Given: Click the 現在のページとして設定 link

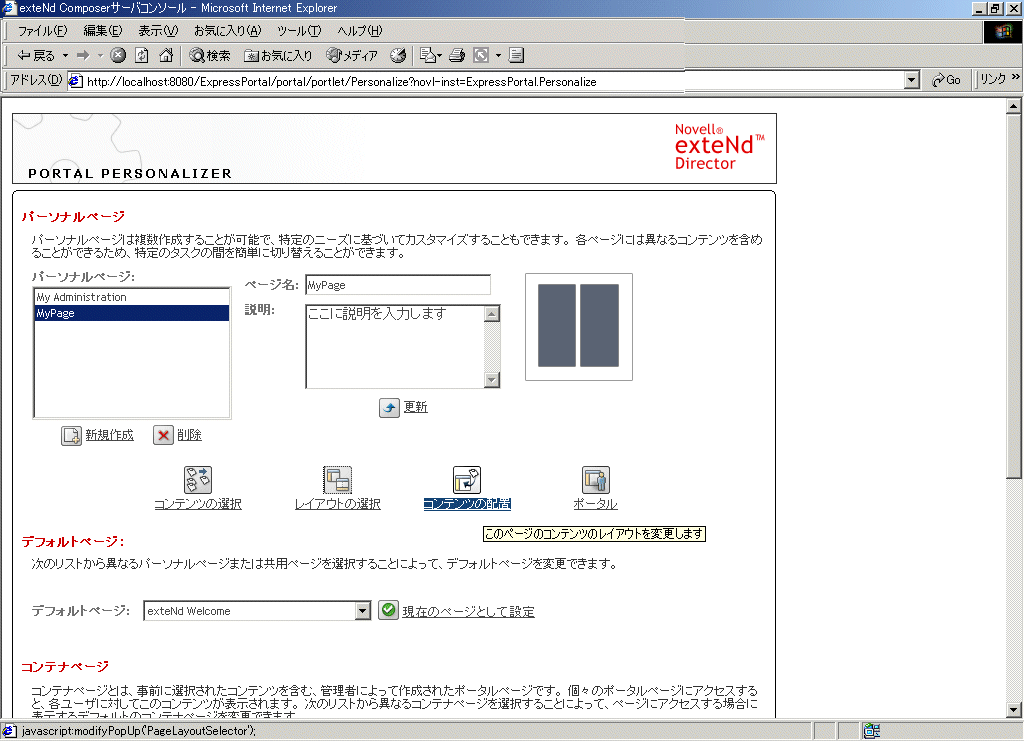Looking at the screenshot, I should (x=468, y=612).
